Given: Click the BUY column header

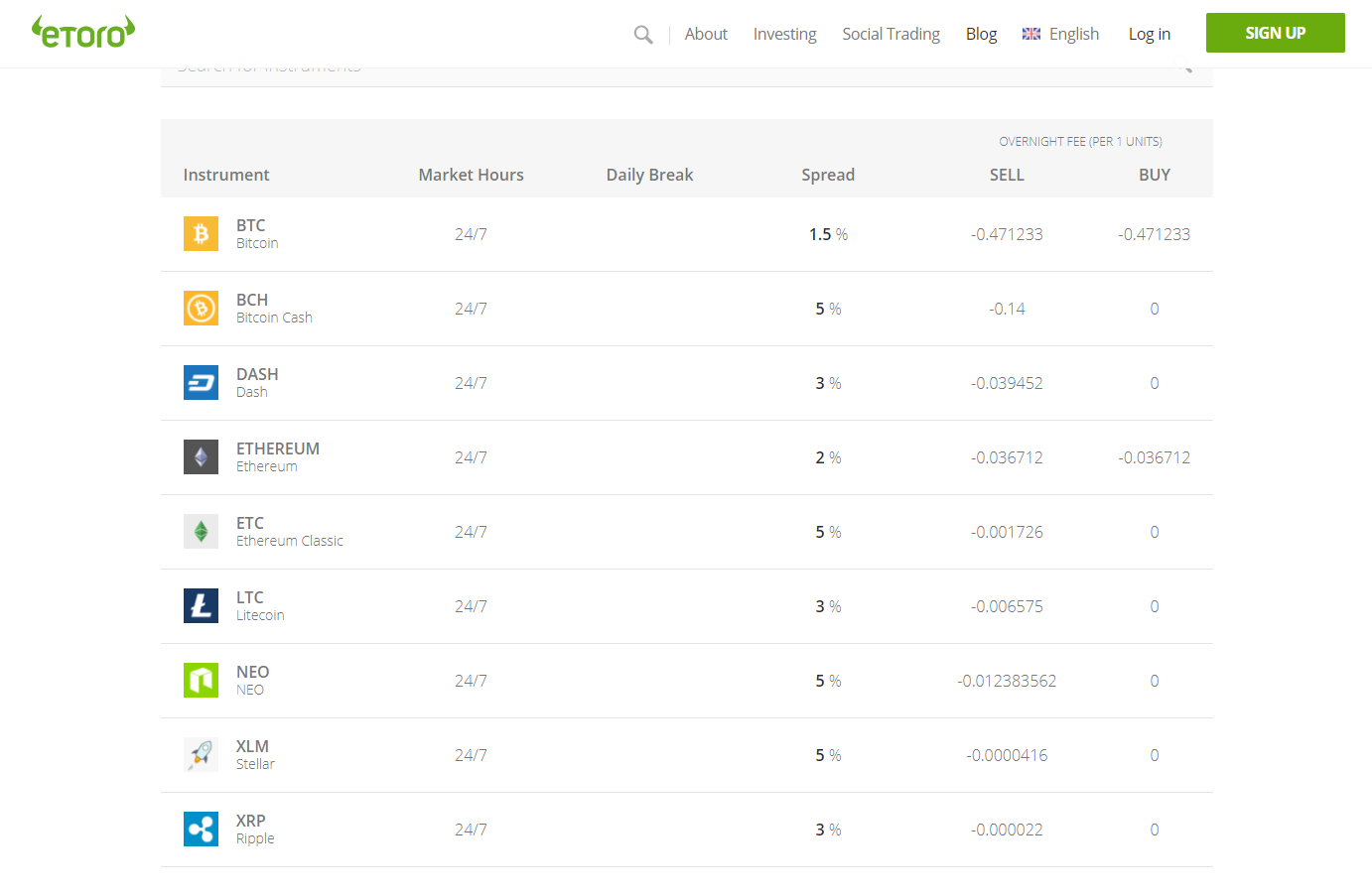Looking at the screenshot, I should (1154, 175).
